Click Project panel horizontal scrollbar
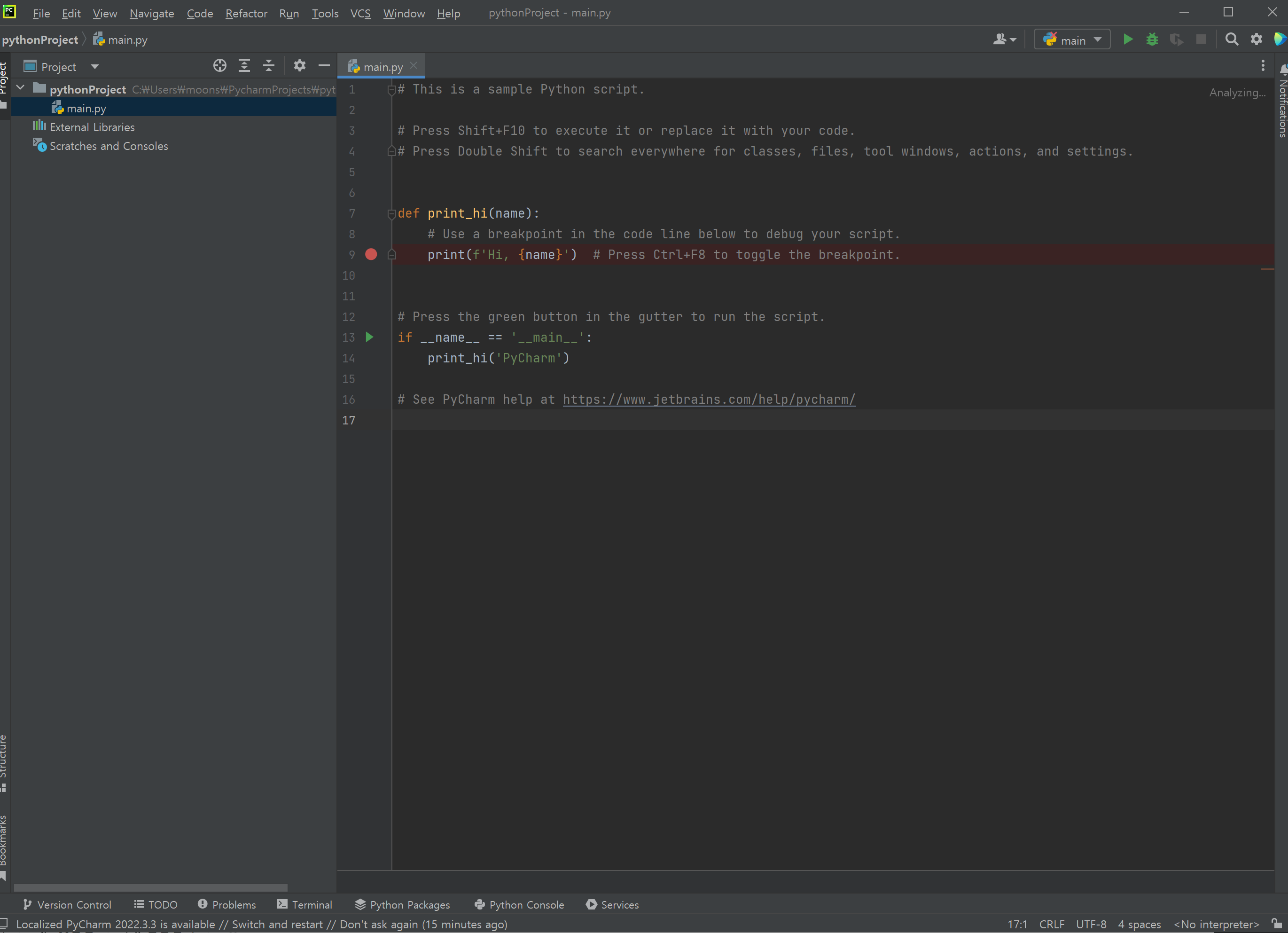Viewport: 1288px width, 933px height. click(150, 887)
